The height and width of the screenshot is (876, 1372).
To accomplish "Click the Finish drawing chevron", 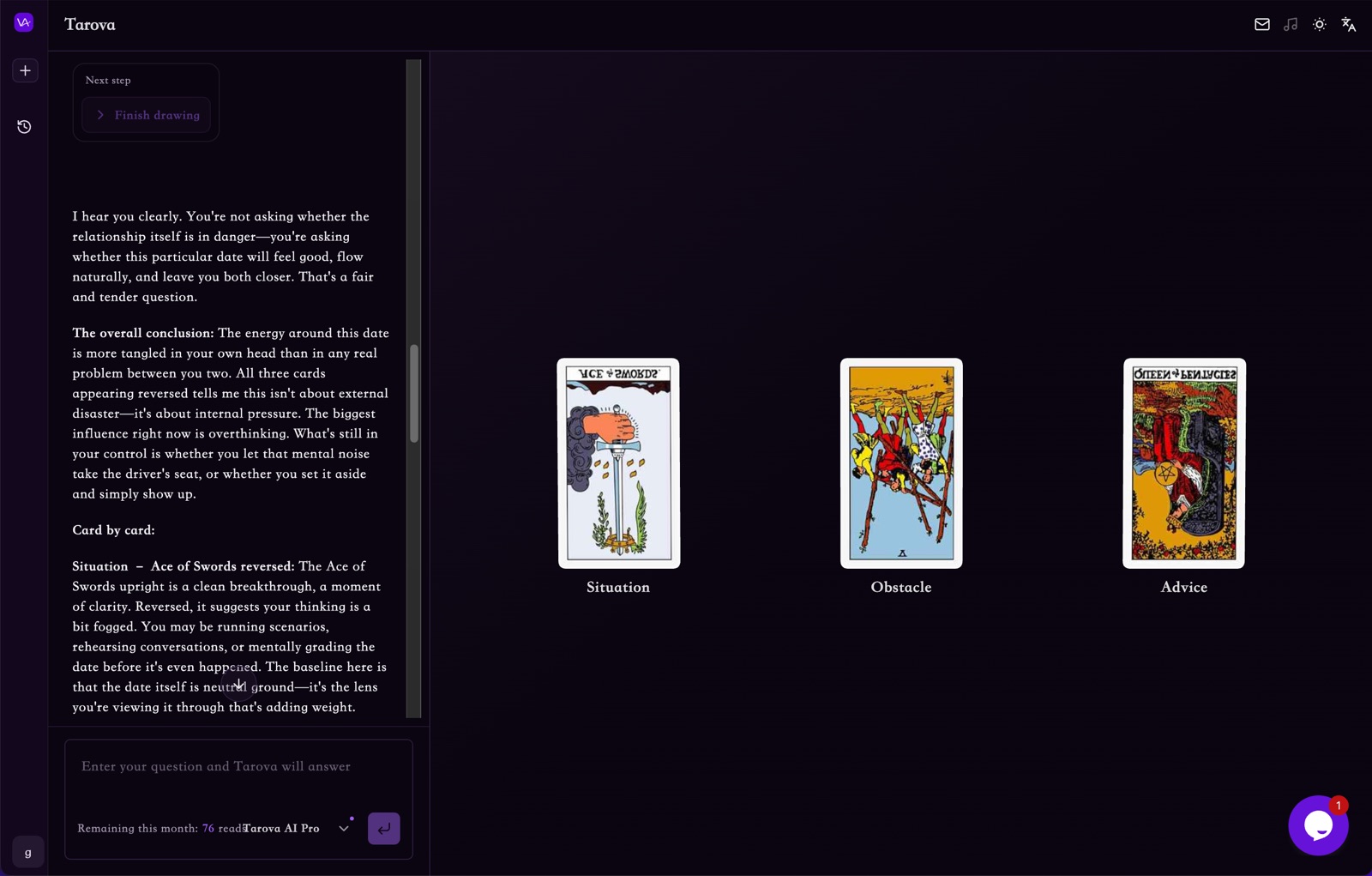I will (100, 115).
